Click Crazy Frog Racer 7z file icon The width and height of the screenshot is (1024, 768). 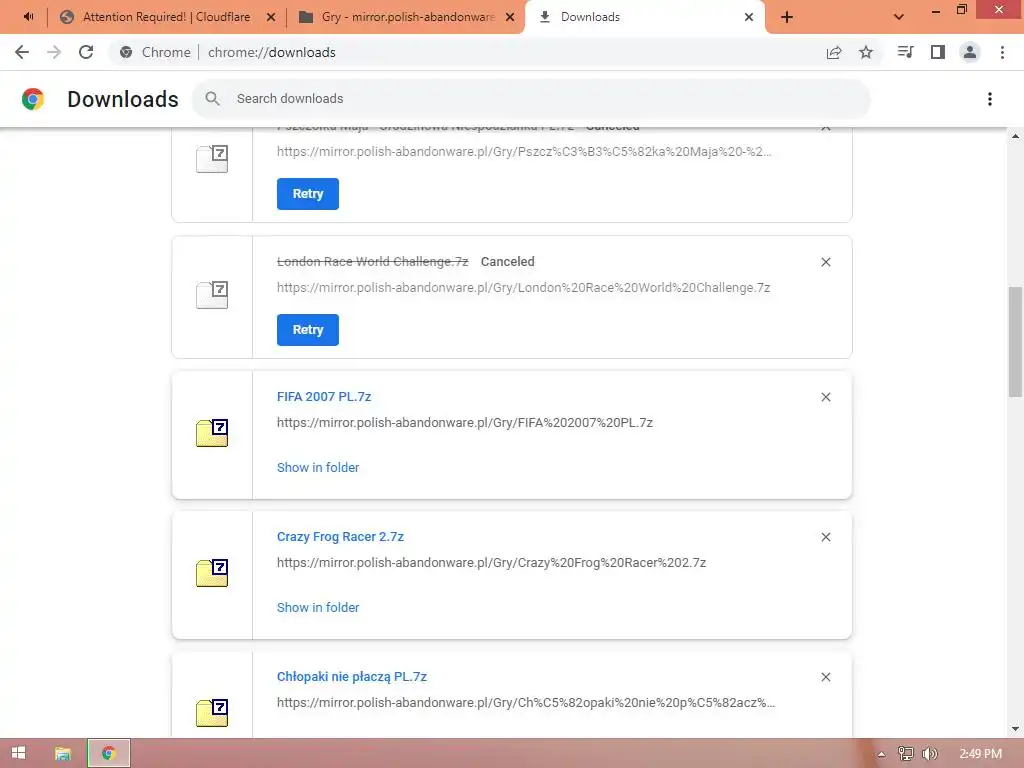(x=212, y=573)
